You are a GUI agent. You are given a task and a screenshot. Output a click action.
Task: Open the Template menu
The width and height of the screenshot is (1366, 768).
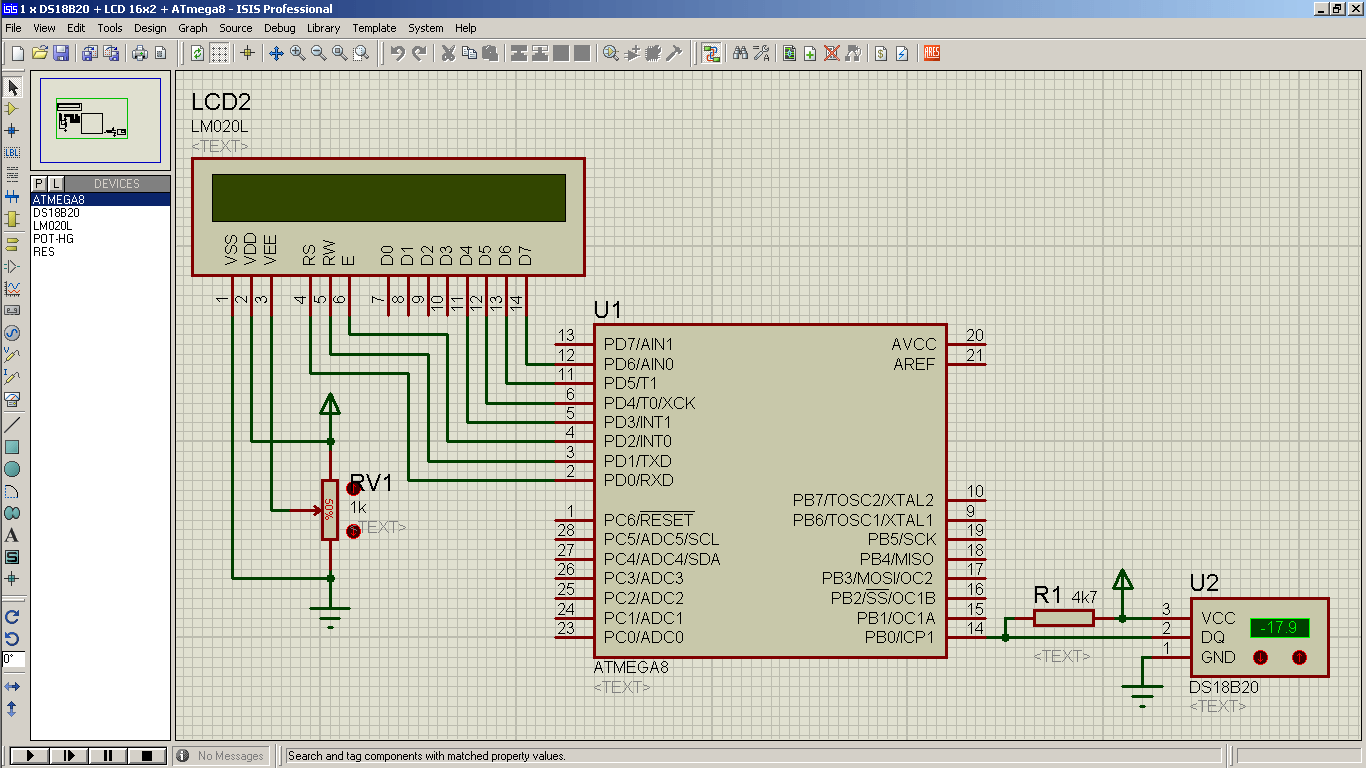coord(374,28)
